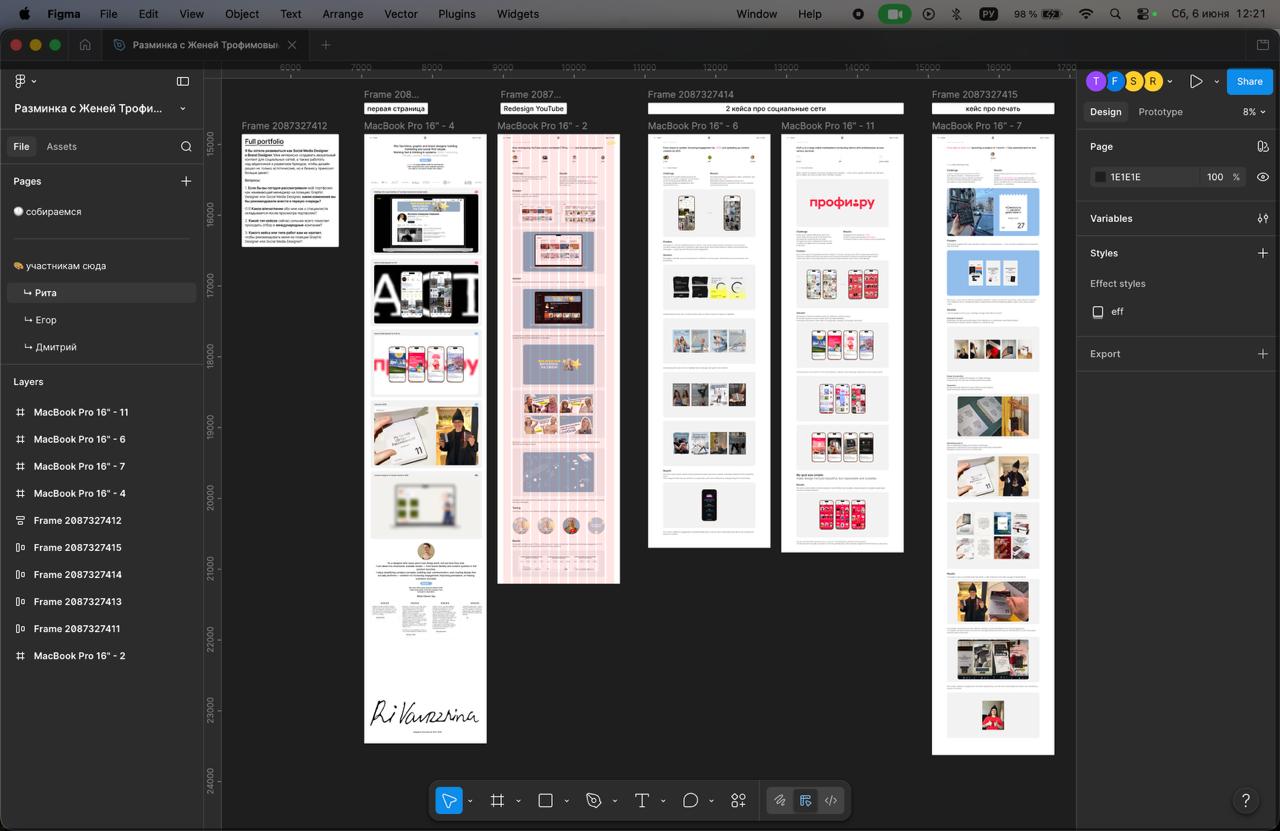
Task: Expand the file name dropdown chevron
Action: click(183, 108)
